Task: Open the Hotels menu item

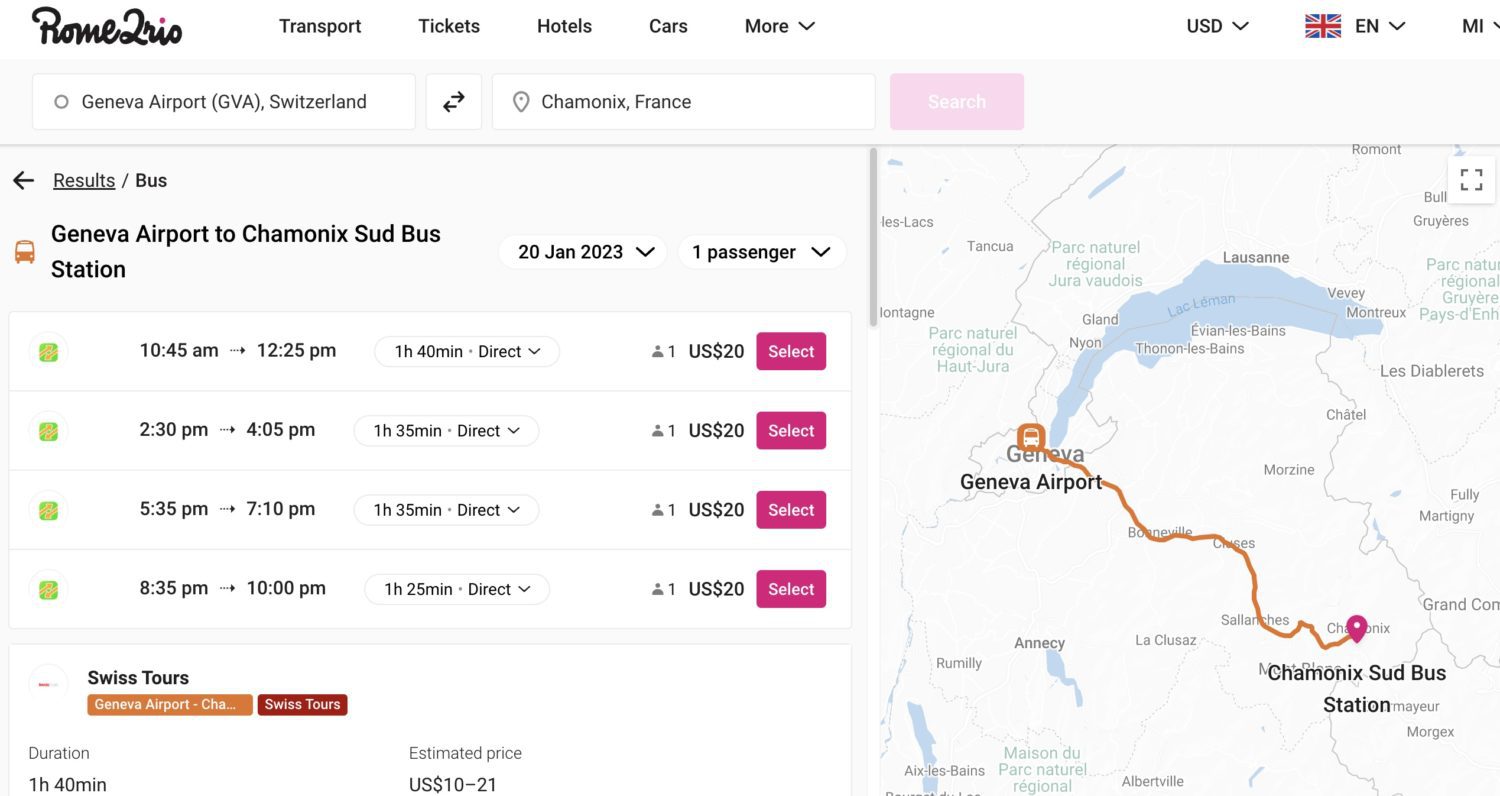Action: [x=564, y=27]
